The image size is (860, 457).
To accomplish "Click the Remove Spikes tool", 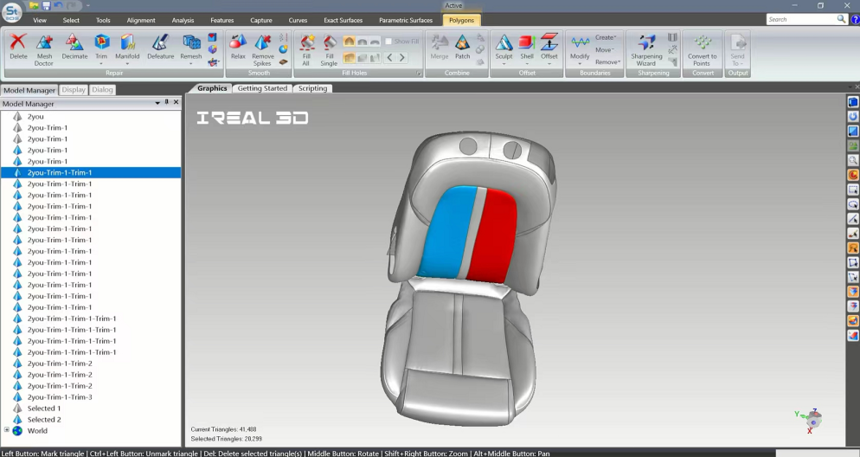I will pyautogui.click(x=263, y=49).
